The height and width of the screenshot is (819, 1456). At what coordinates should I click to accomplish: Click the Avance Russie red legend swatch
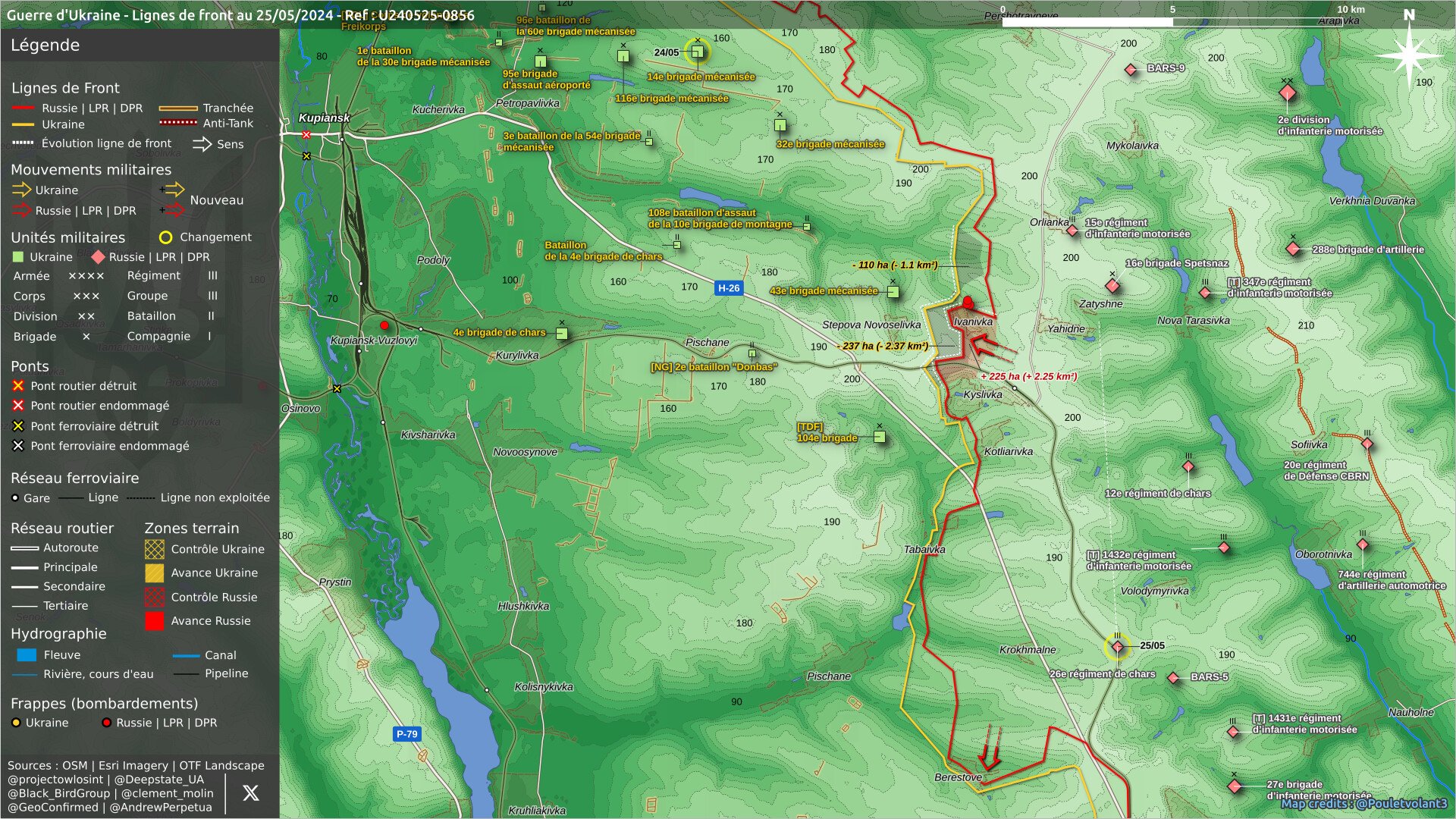coord(154,621)
